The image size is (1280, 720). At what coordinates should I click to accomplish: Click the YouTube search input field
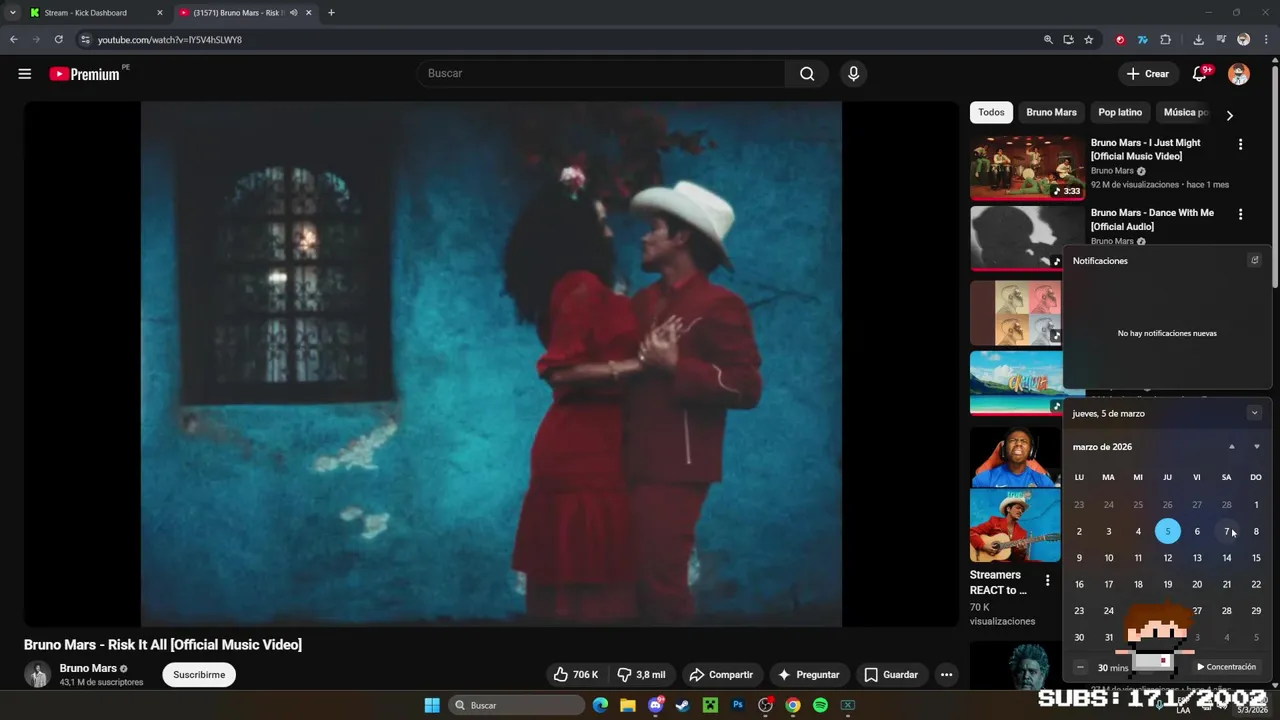pos(600,74)
